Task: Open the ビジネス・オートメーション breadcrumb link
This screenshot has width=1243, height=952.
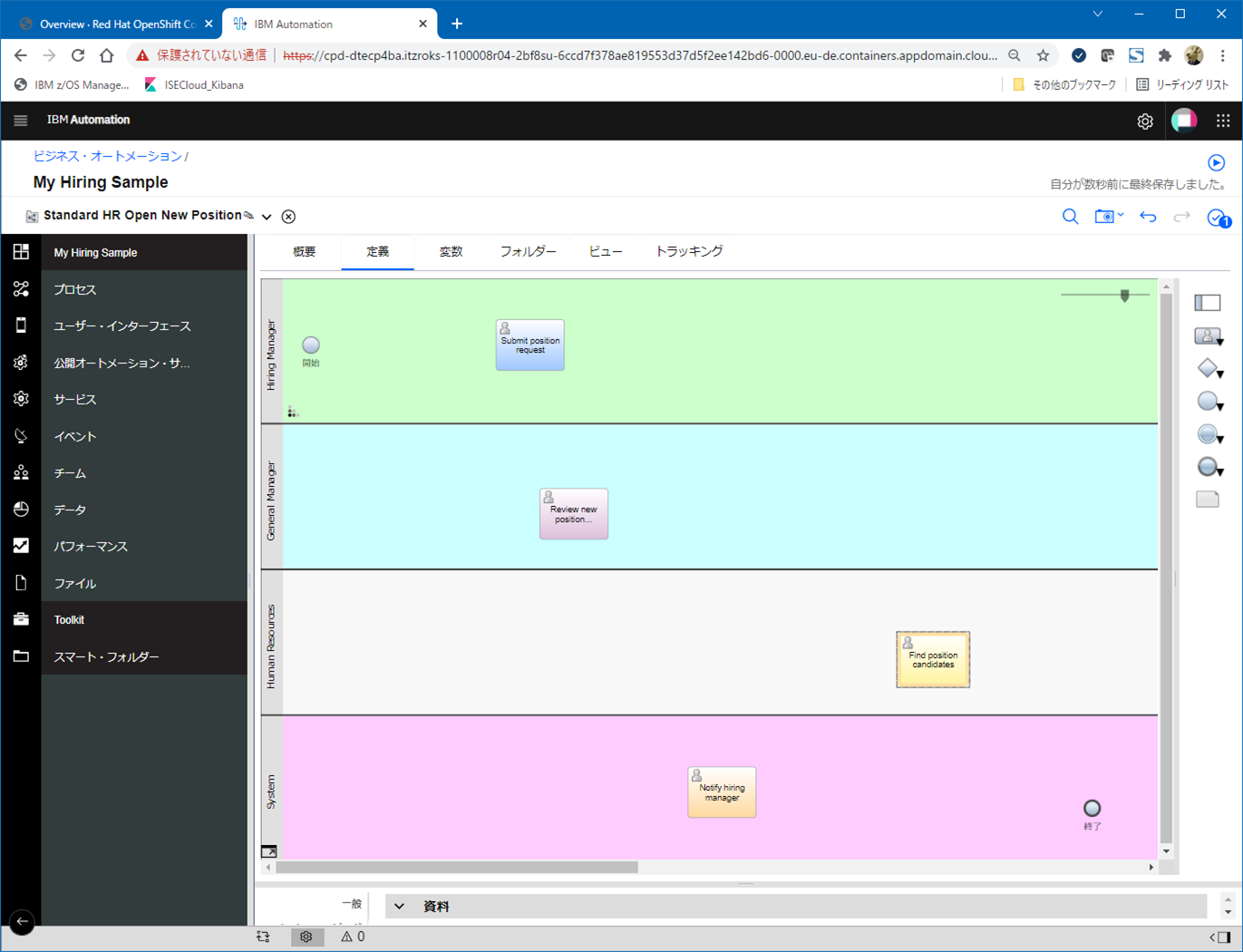Action: click(x=107, y=156)
